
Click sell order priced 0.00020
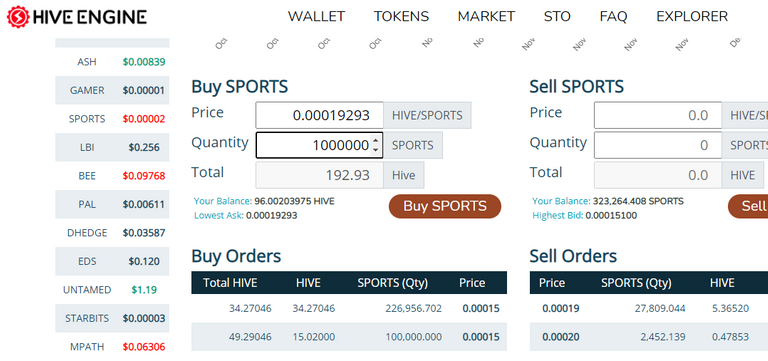pos(648,337)
